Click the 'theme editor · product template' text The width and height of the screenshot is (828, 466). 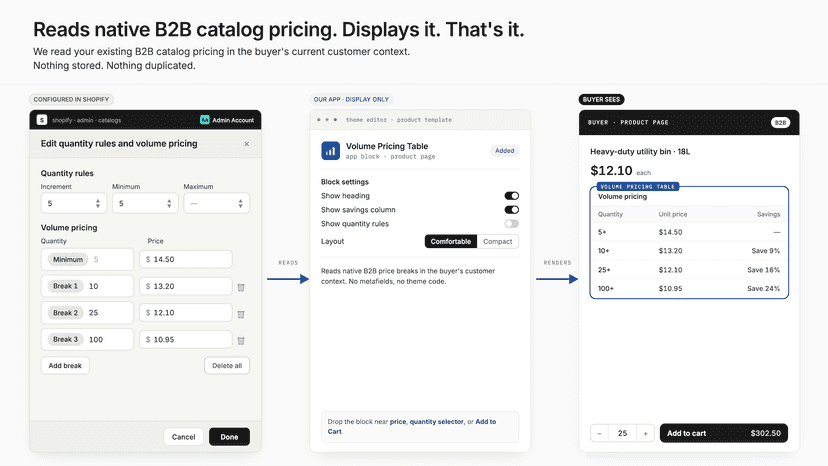399,120
